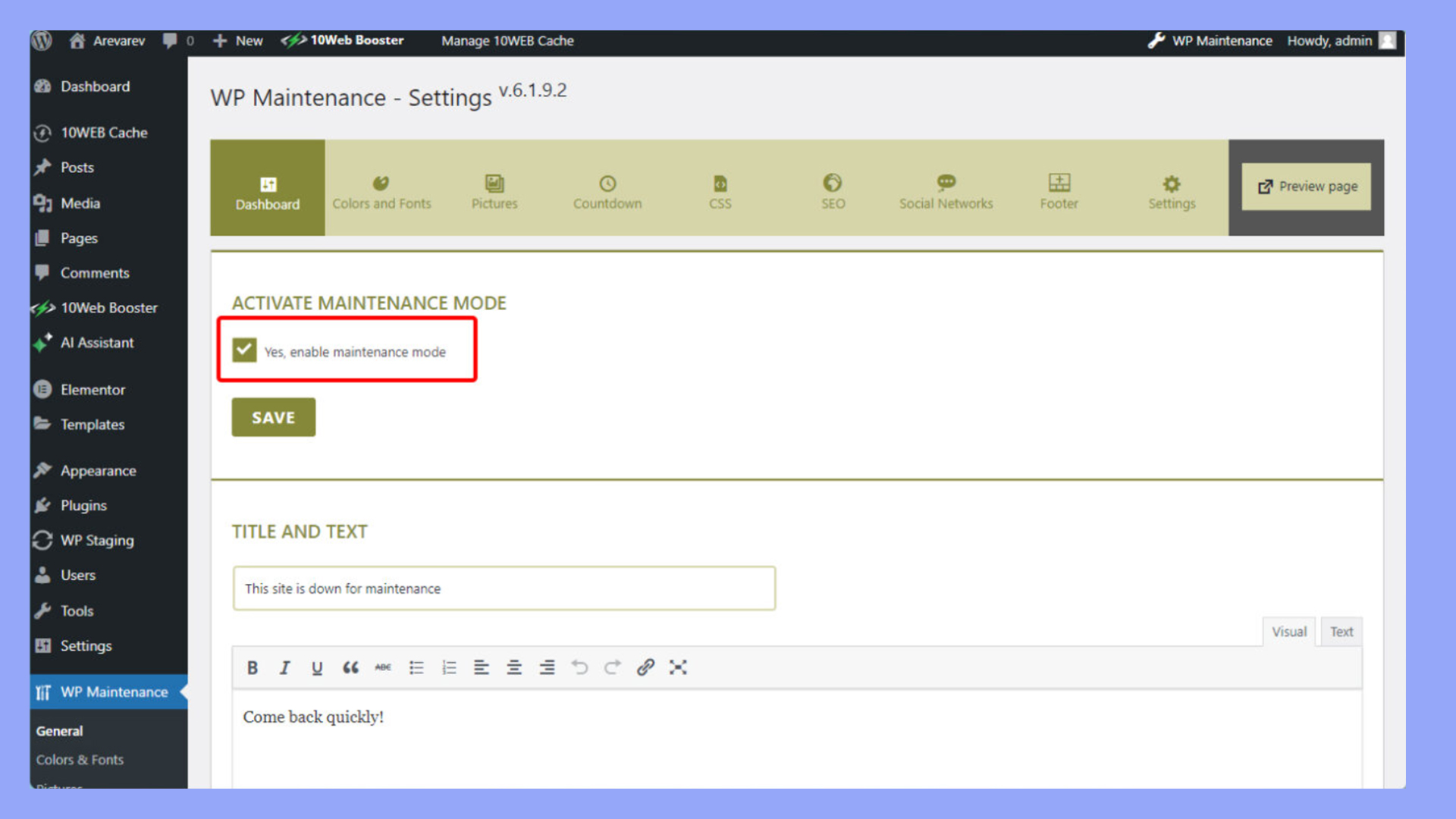Insert a hyperlink using the link icon
The height and width of the screenshot is (819, 1456).
coord(645,667)
